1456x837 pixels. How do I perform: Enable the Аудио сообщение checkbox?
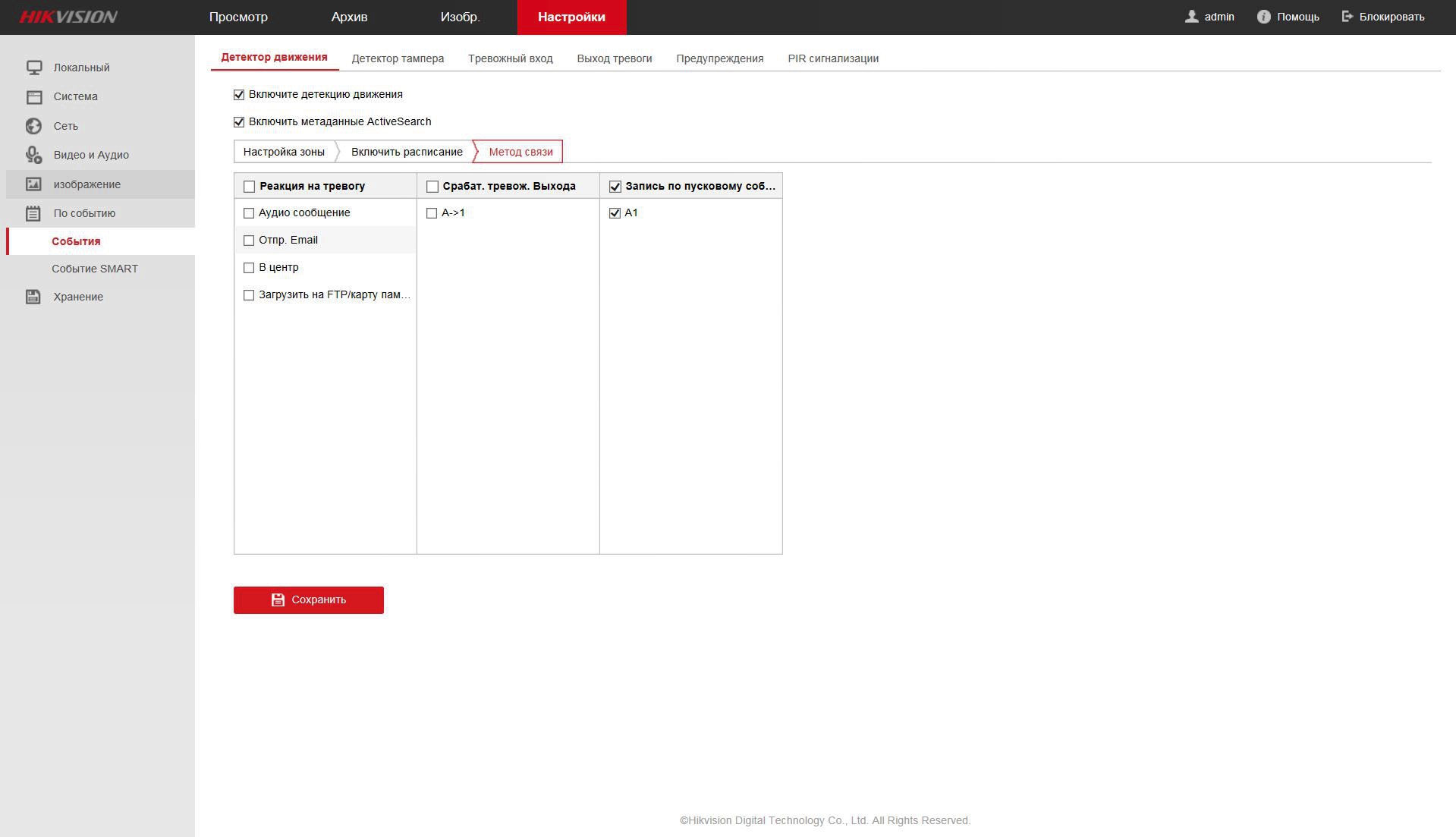pos(249,213)
